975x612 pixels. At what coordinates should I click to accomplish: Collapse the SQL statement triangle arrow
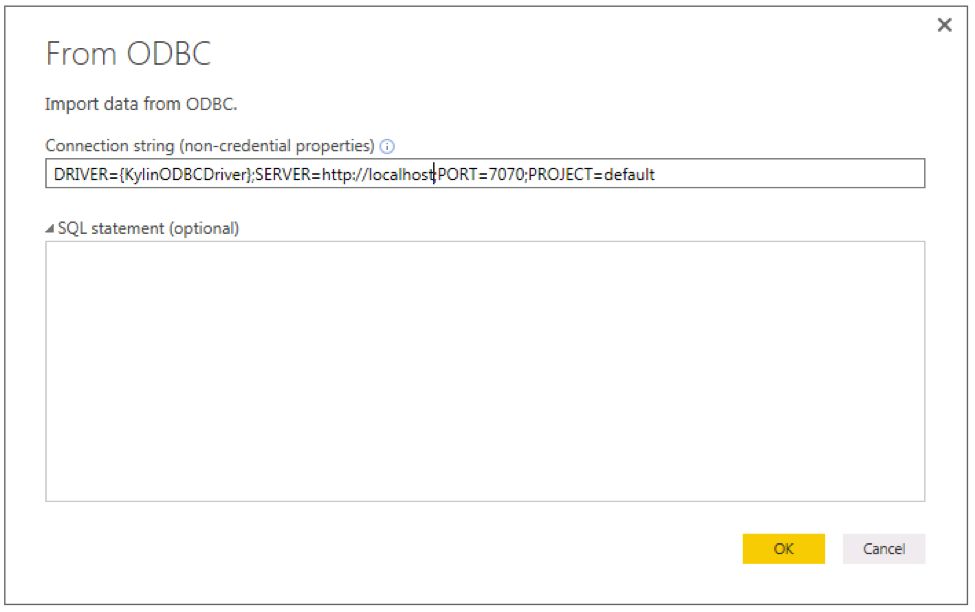click(50, 229)
